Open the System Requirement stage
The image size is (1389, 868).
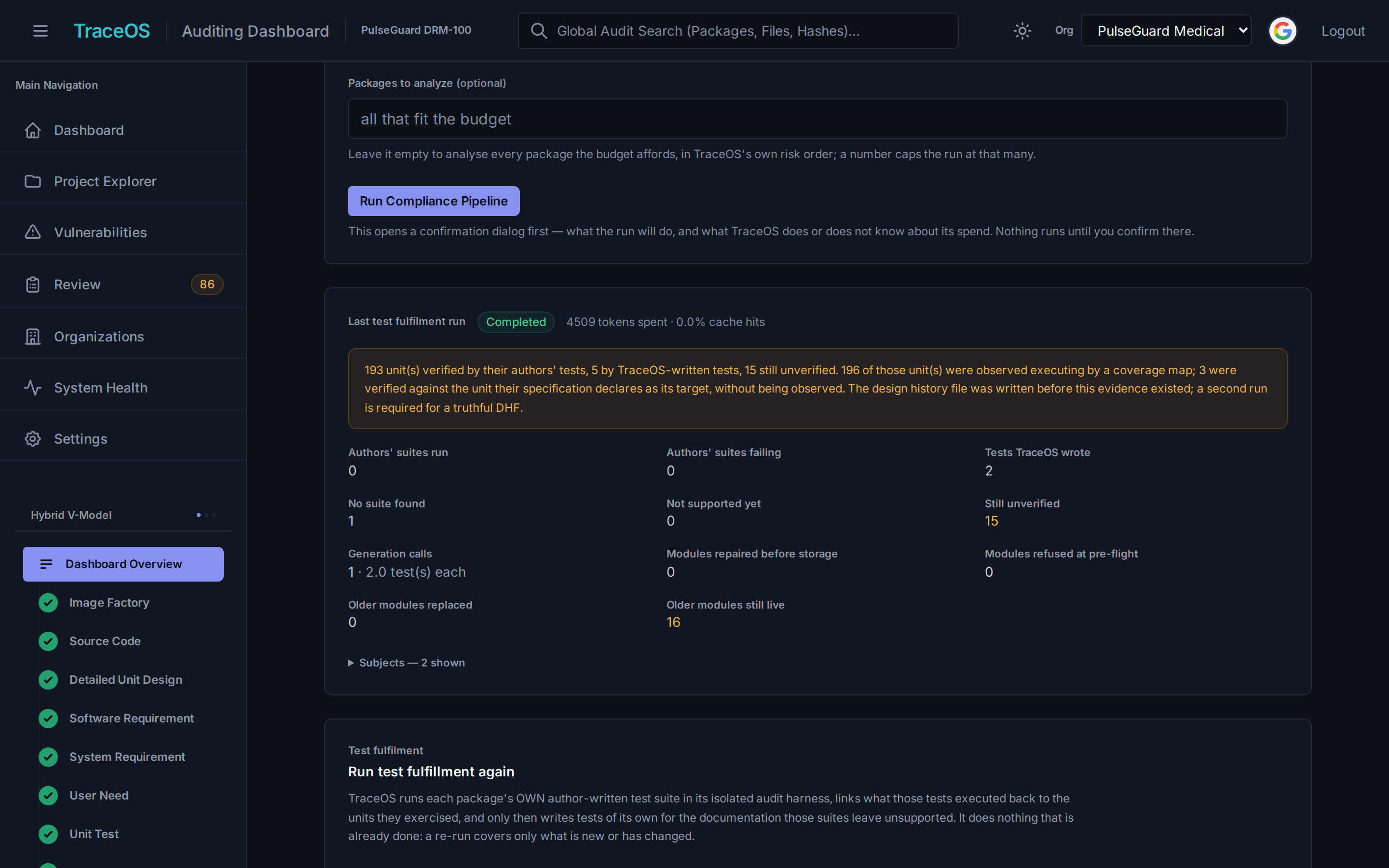(x=127, y=757)
